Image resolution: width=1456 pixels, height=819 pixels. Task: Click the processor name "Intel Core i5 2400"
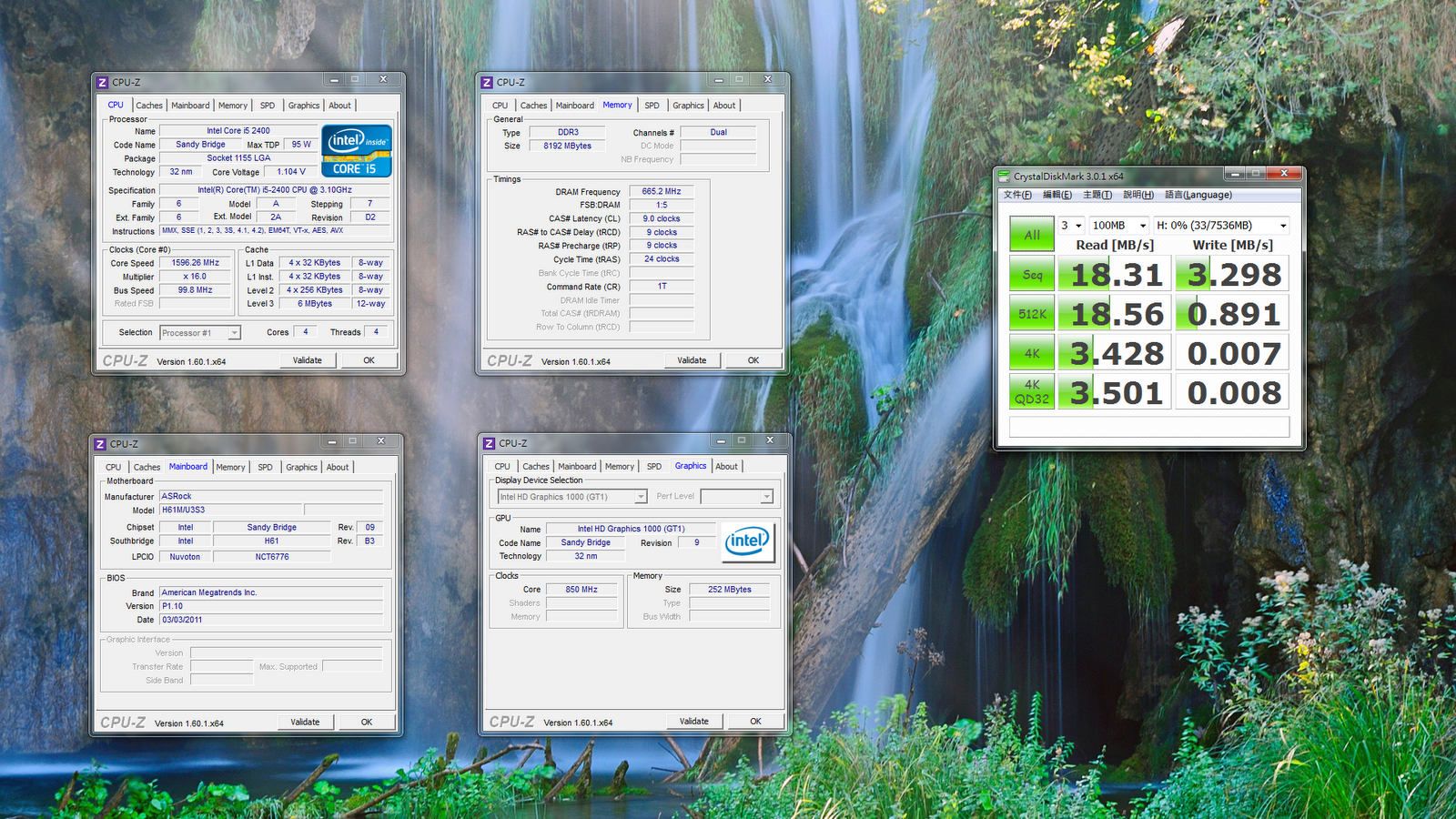[x=238, y=131]
